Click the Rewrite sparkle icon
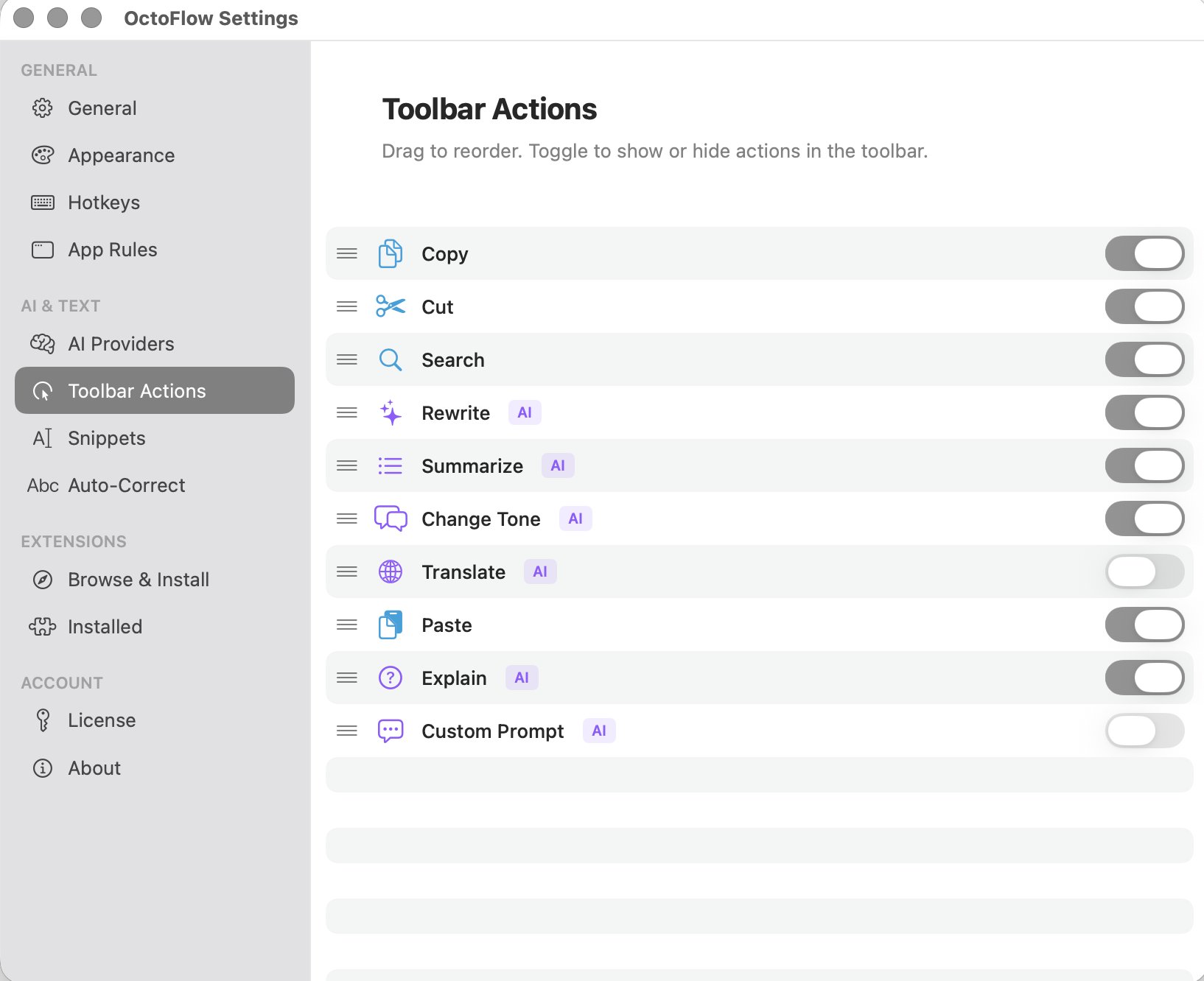1204x981 pixels. click(x=391, y=412)
